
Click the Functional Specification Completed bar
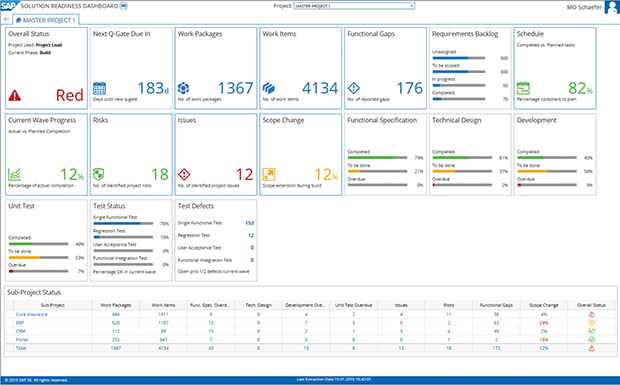[x=377, y=158]
